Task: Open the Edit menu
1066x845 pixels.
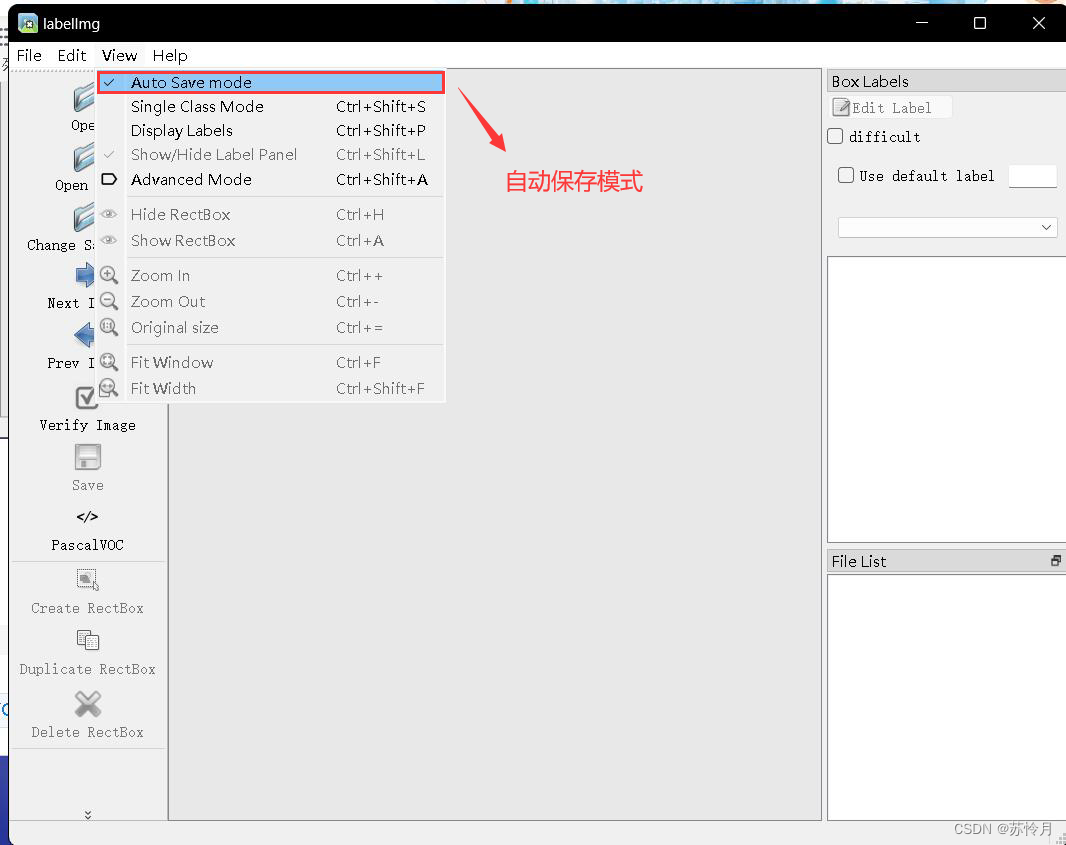Action: tap(71, 56)
